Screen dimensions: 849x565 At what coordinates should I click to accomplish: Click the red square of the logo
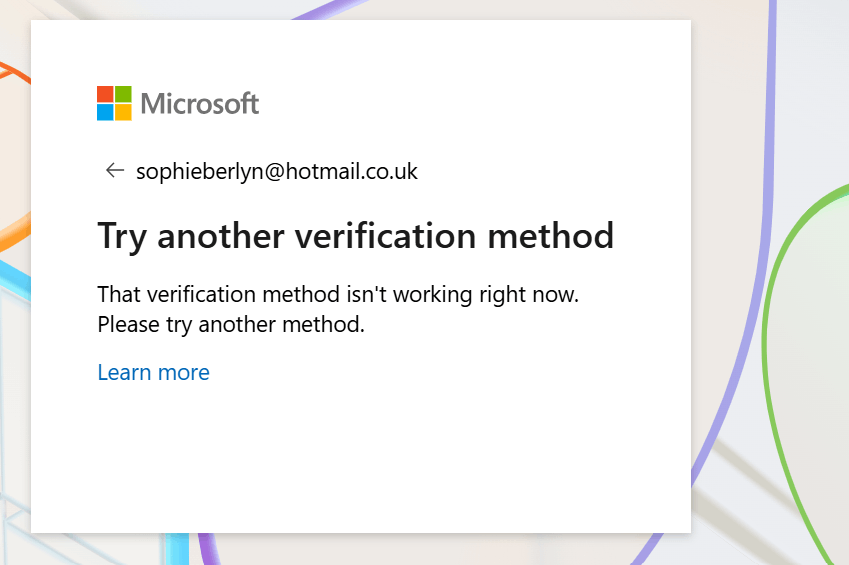[x=105, y=94]
